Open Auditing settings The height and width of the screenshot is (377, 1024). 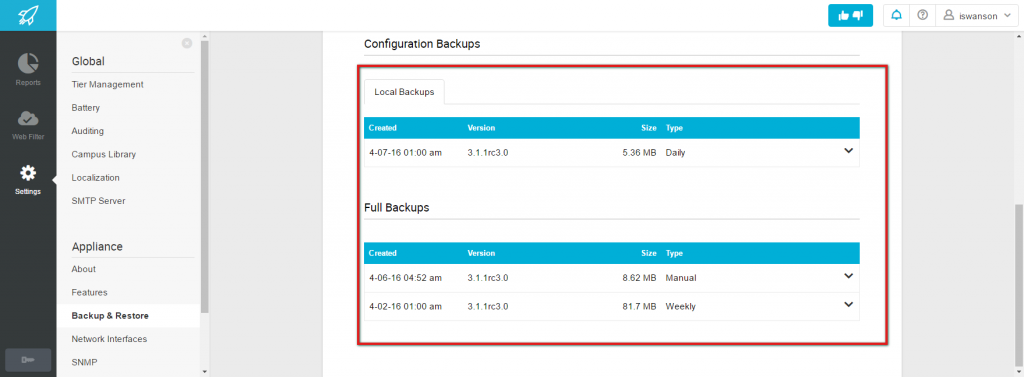click(x=88, y=131)
